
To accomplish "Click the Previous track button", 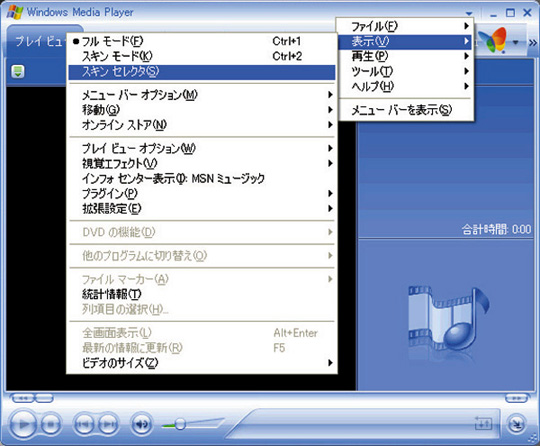I will pos(83,424).
